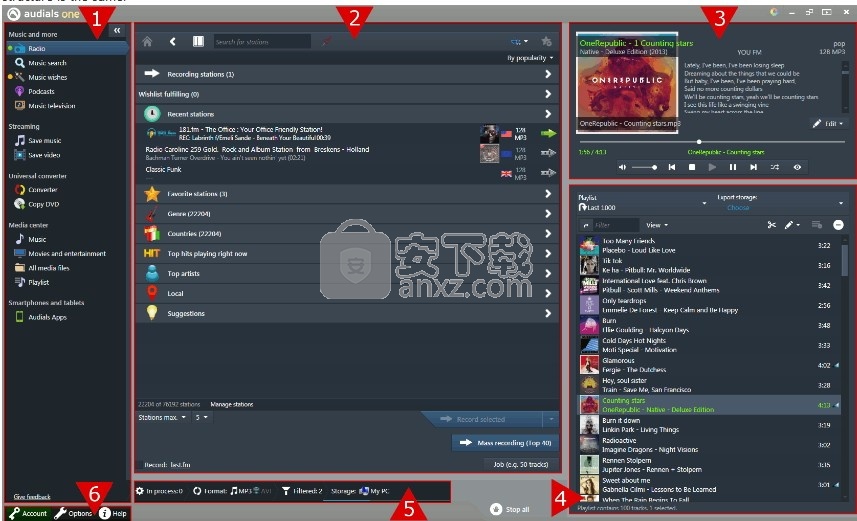The height and width of the screenshot is (521, 857).
Task: Open the view options dropdown in station toolbar
Action: click(x=519, y=42)
